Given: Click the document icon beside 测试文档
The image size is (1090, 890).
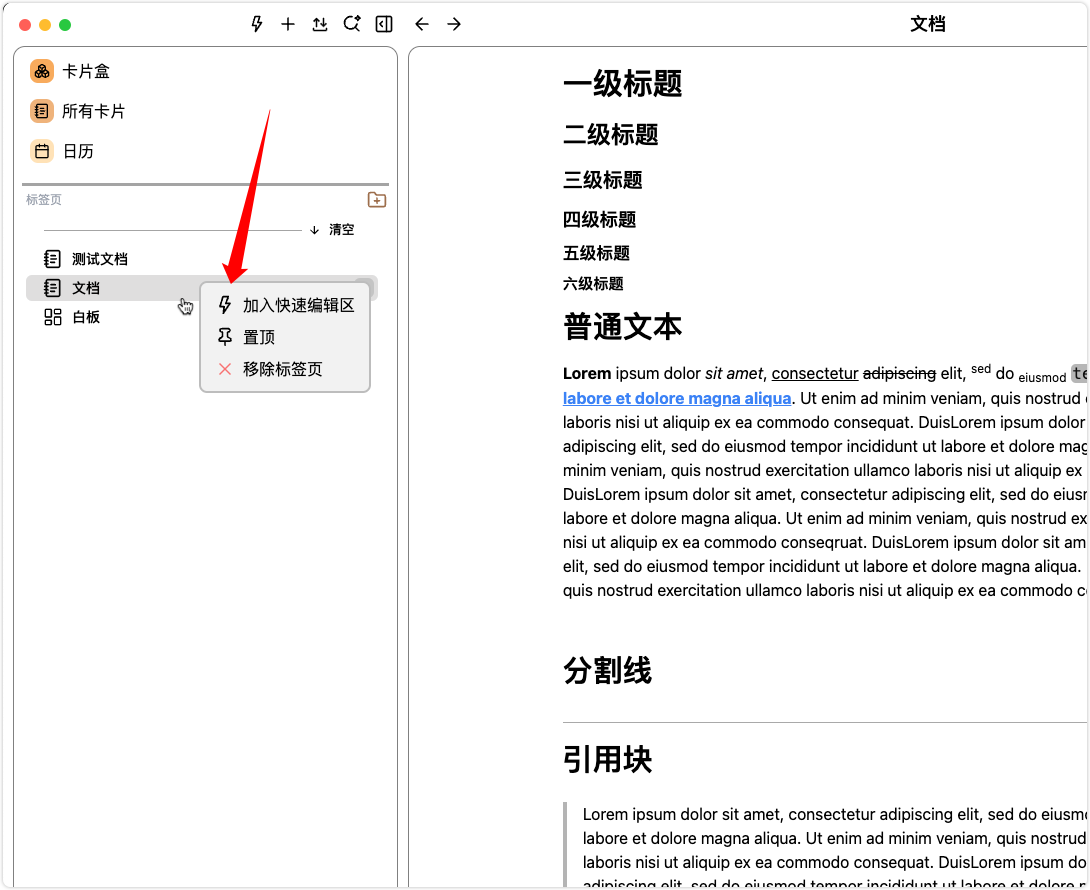Looking at the screenshot, I should point(52,259).
